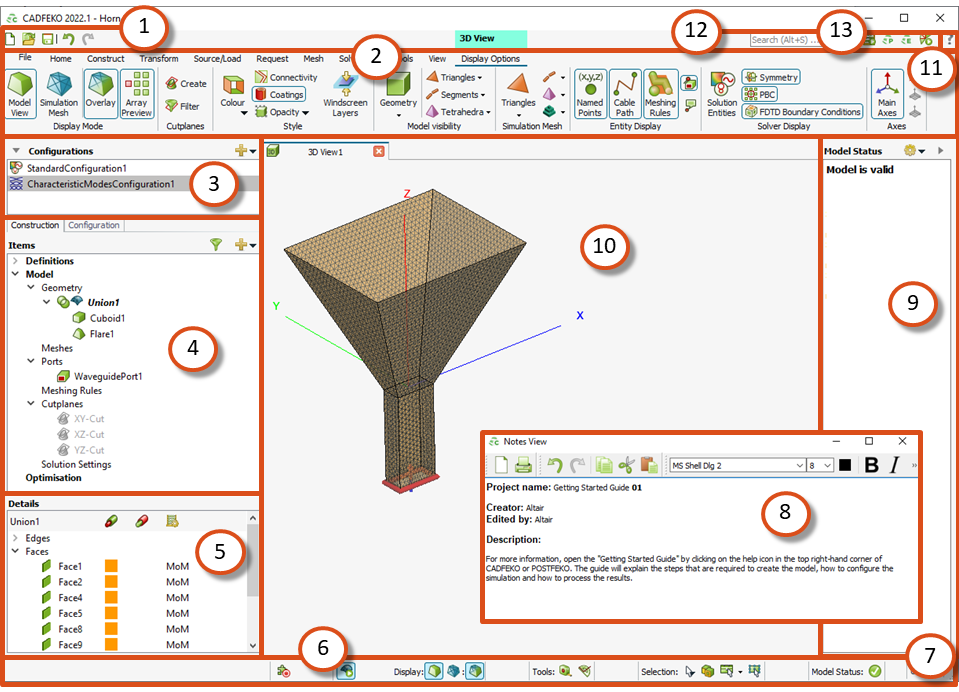Click the Named Points display icon

(x=590, y=95)
